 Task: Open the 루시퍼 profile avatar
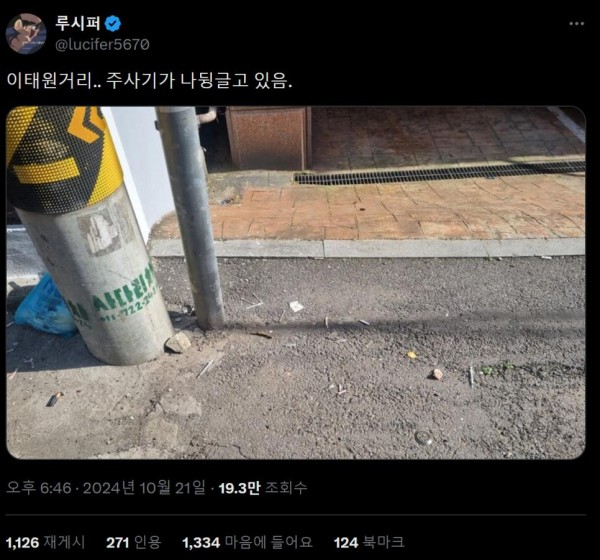pos(26,34)
